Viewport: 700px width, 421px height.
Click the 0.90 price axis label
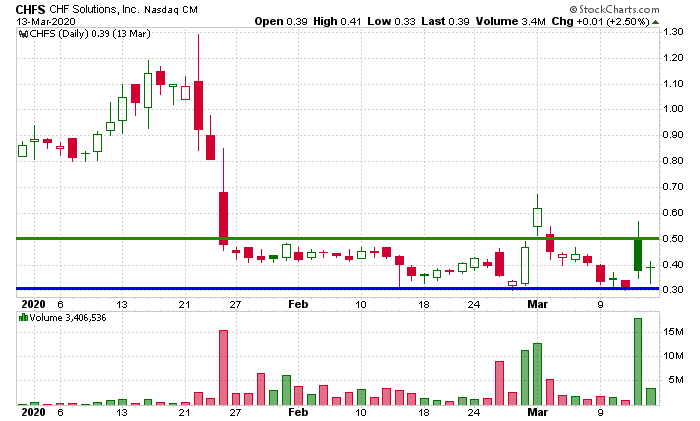tap(673, 135)
